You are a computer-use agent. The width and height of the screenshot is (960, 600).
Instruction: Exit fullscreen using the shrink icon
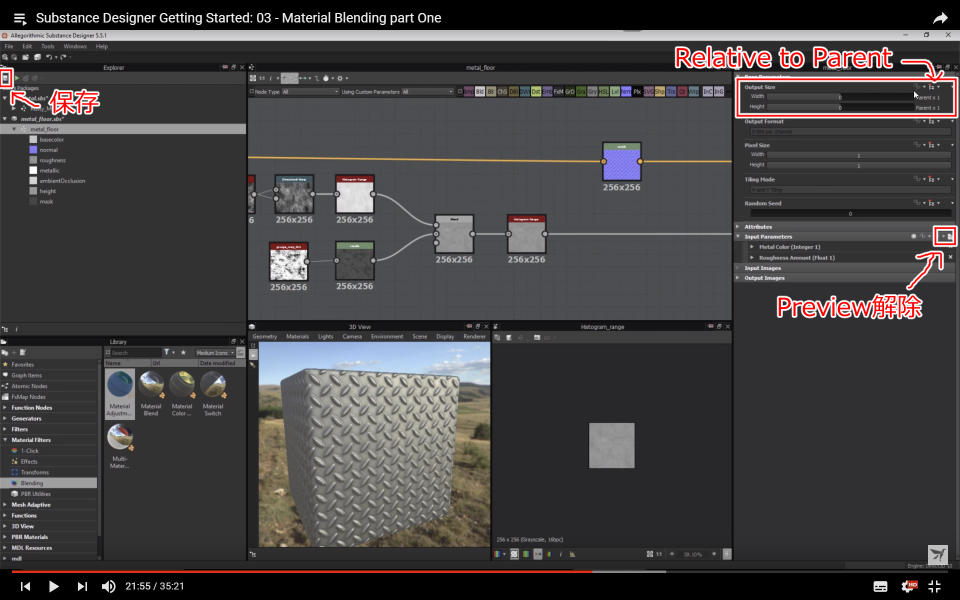(x=935, y=586)
